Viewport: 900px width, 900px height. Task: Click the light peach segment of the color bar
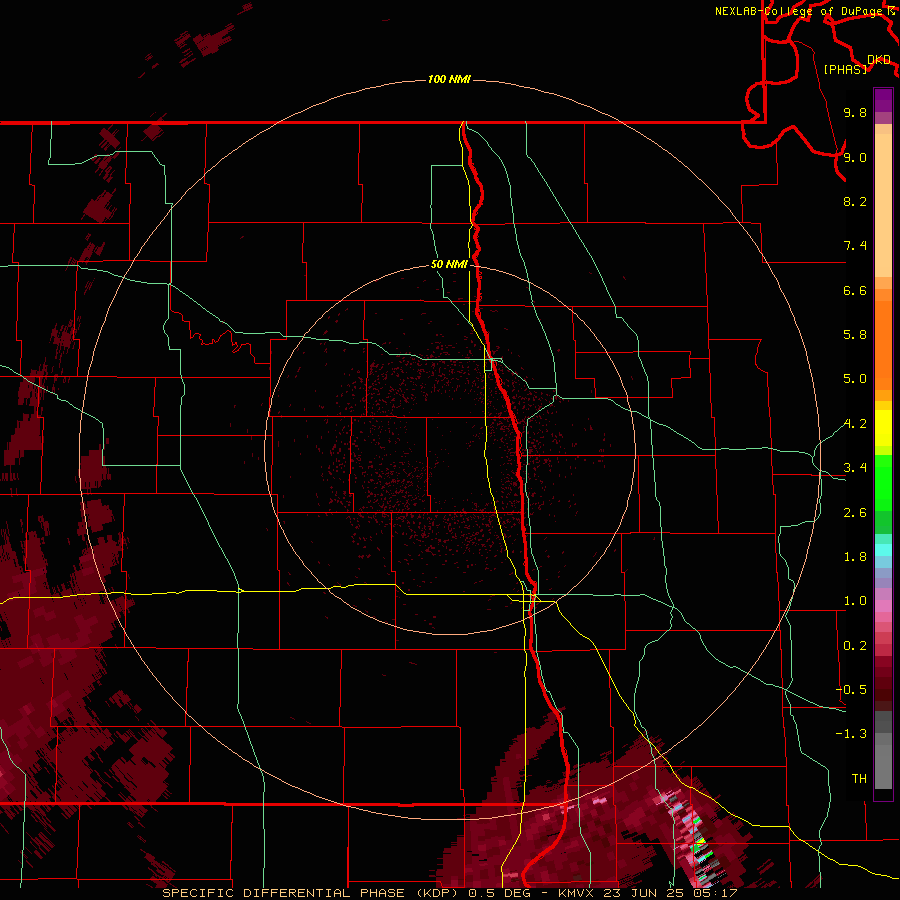(x=883, y=205)
